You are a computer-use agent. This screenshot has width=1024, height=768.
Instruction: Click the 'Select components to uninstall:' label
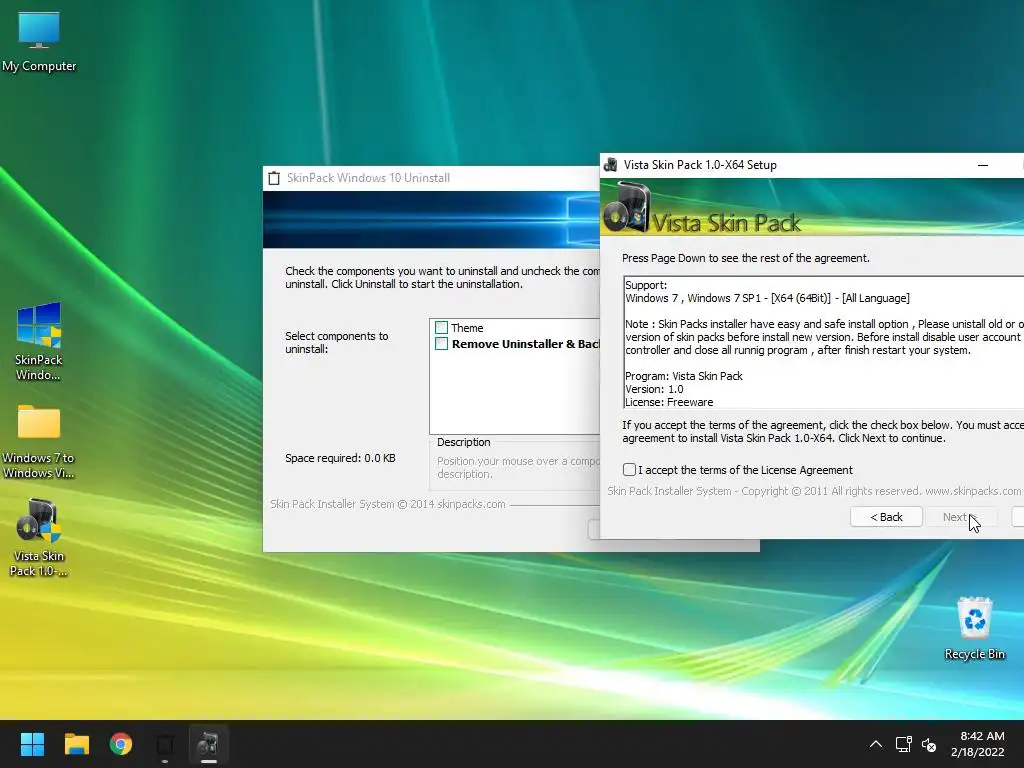(337, 342)
